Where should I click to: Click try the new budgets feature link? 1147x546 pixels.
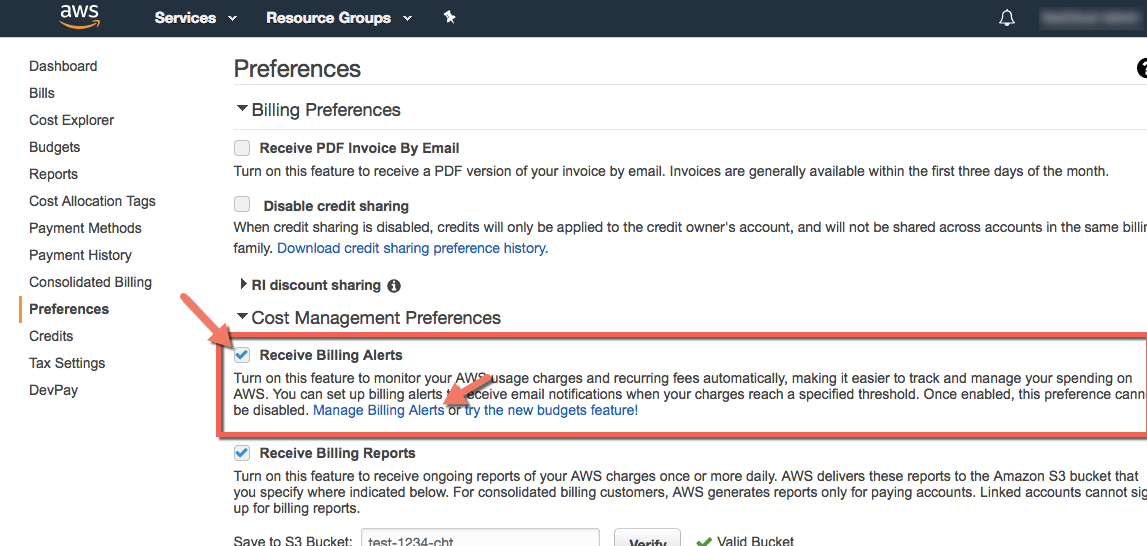(x=552, y=411)
